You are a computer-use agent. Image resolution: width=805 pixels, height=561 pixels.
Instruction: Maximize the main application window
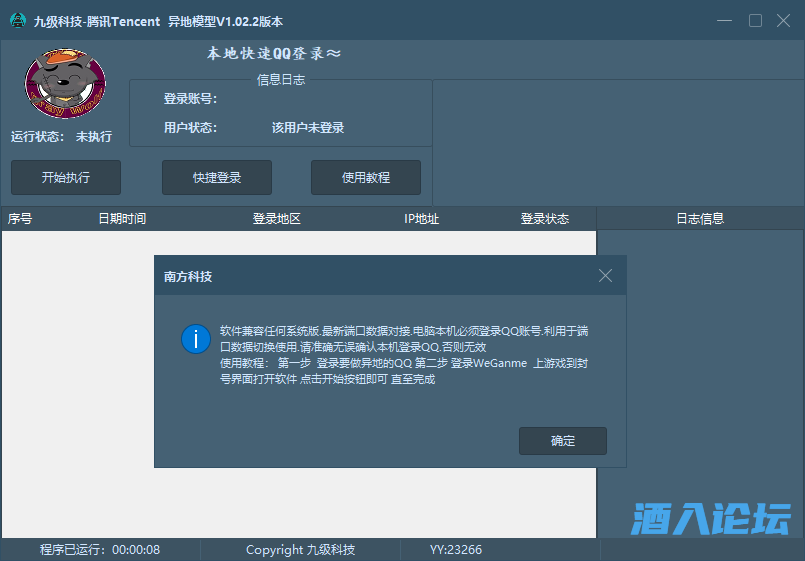(755, 21)
